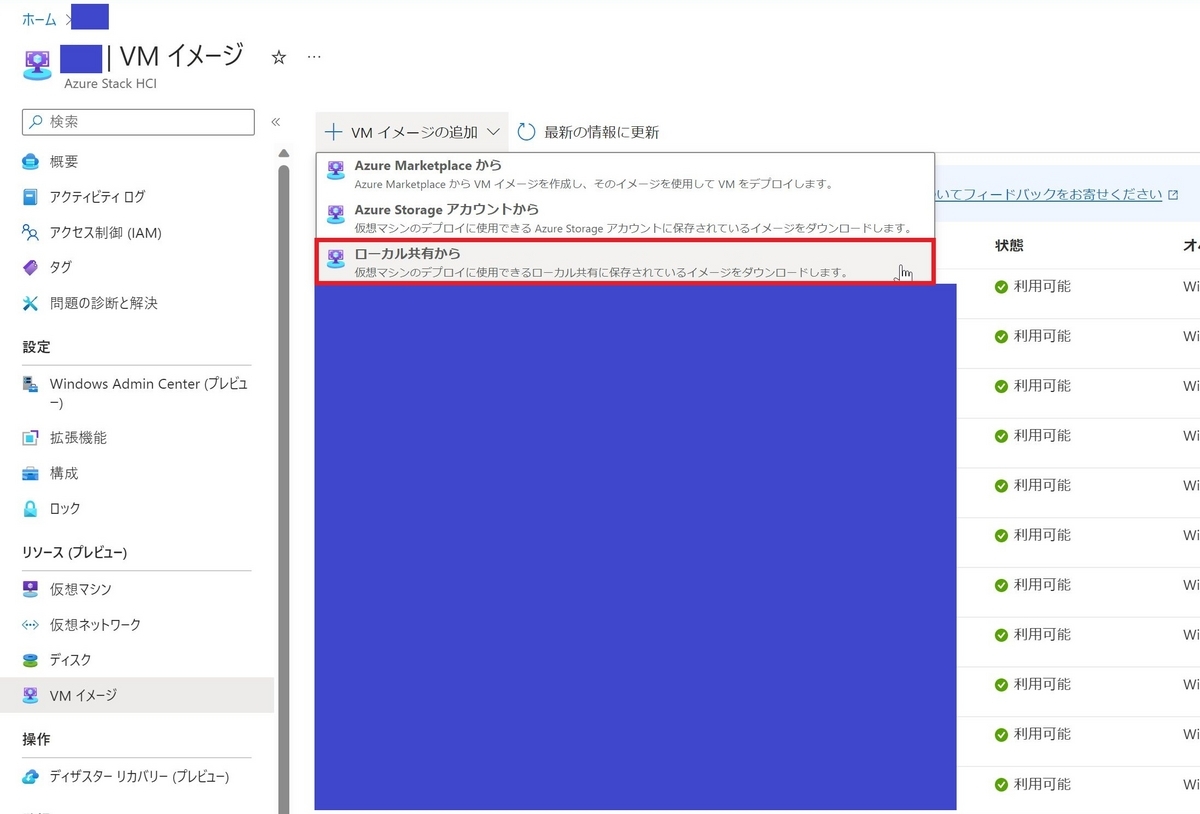Screen dimensions: 1200x814
Task: Open 構成 sidebar item text
Action: coord(64,473)
